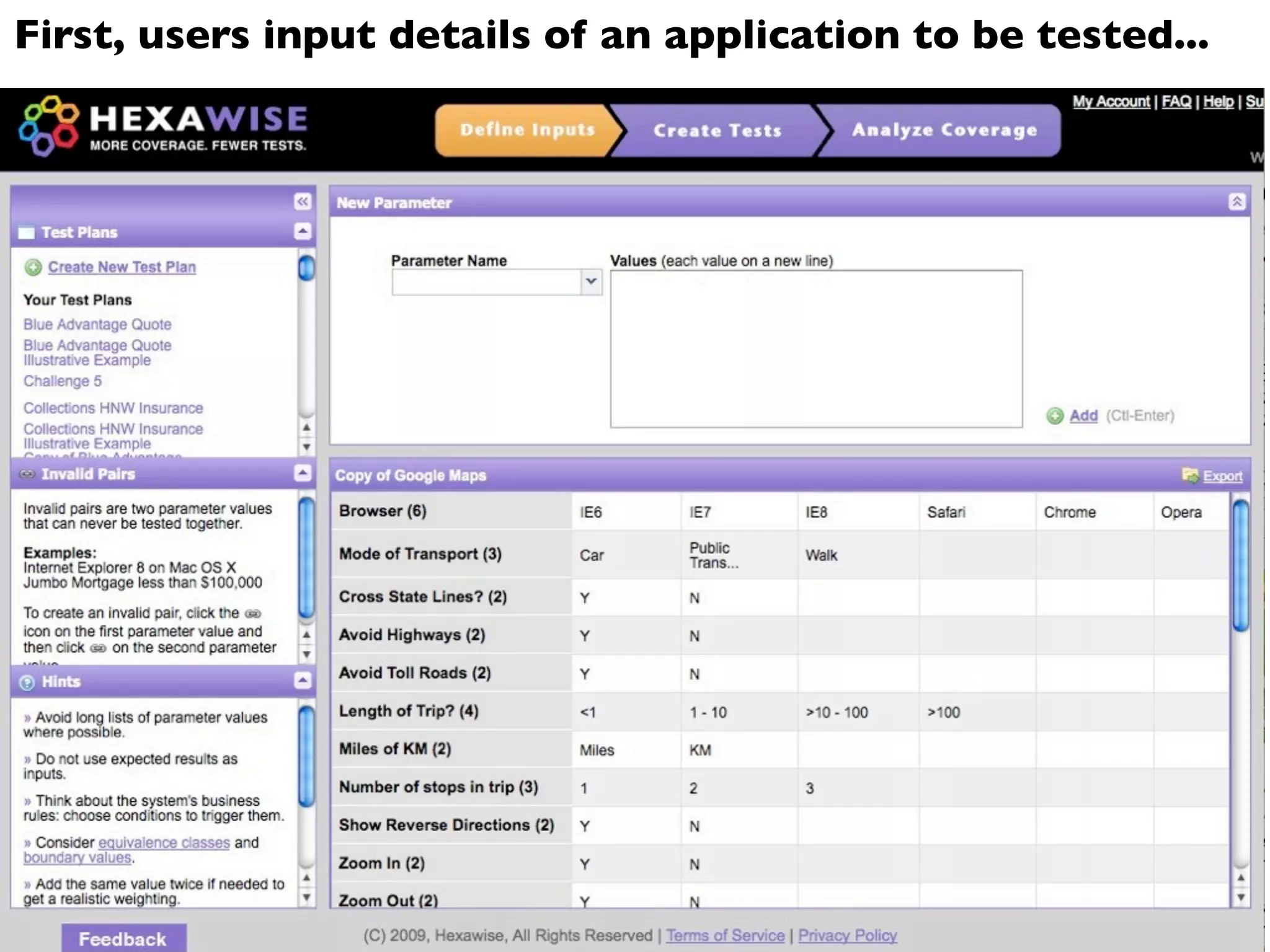
Task: Click the Export folder icon
Action: click(1190, 475)
